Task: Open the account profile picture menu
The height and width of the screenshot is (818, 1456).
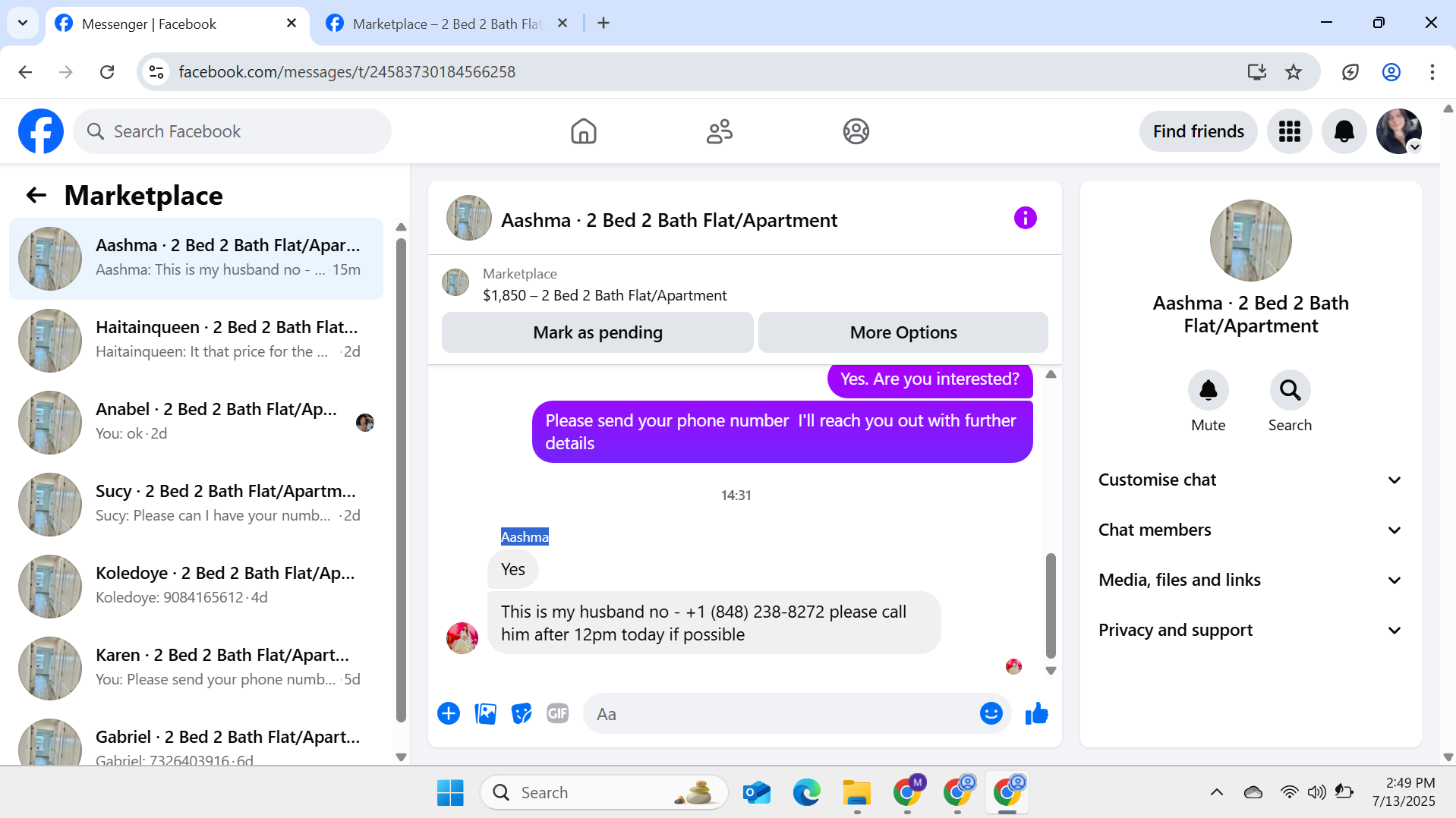Action: click(x=1399, y=131)
